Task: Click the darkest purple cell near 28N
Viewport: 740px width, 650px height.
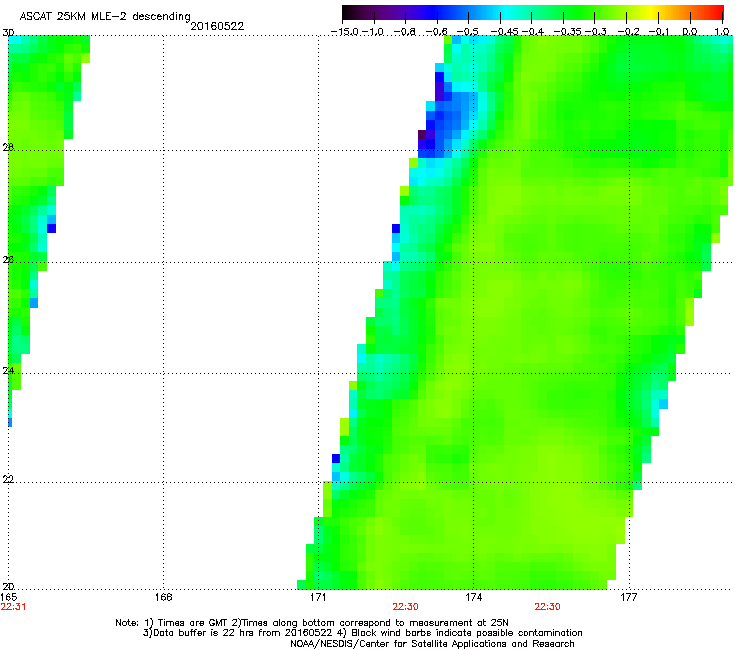Action: [422, 135]
